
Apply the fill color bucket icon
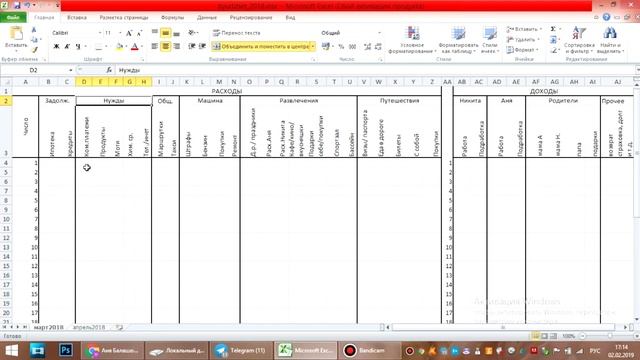120,47
